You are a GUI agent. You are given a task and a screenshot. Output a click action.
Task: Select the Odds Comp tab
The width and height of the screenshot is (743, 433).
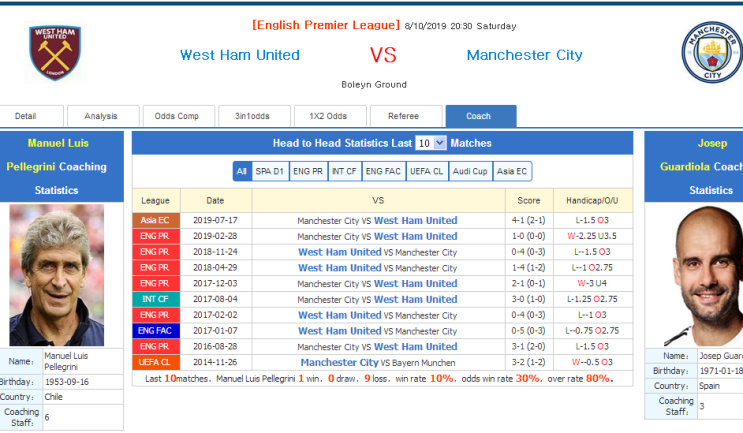click(179, 116)
